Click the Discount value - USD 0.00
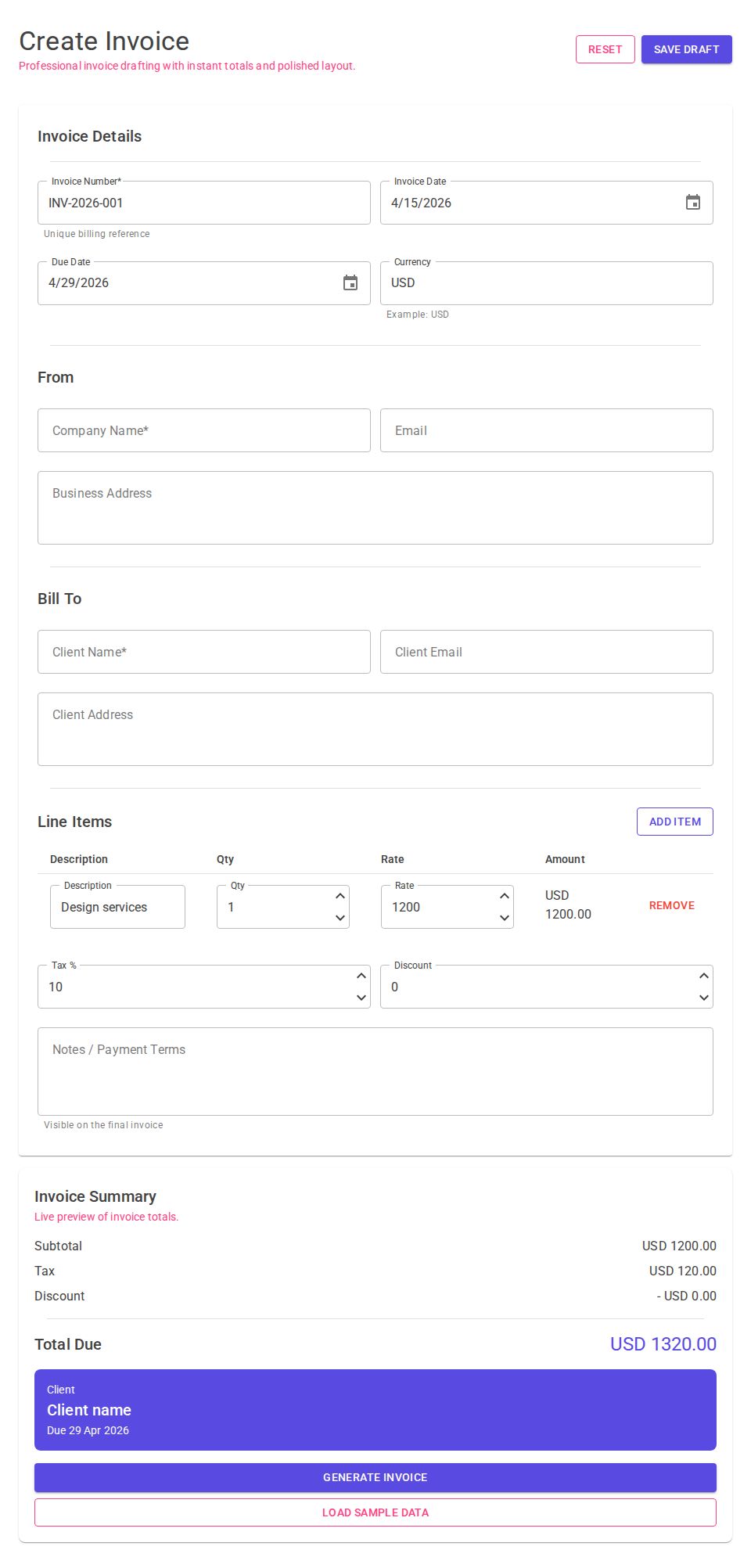This screenshot has width=751, height=1568. click(687, 1296)
